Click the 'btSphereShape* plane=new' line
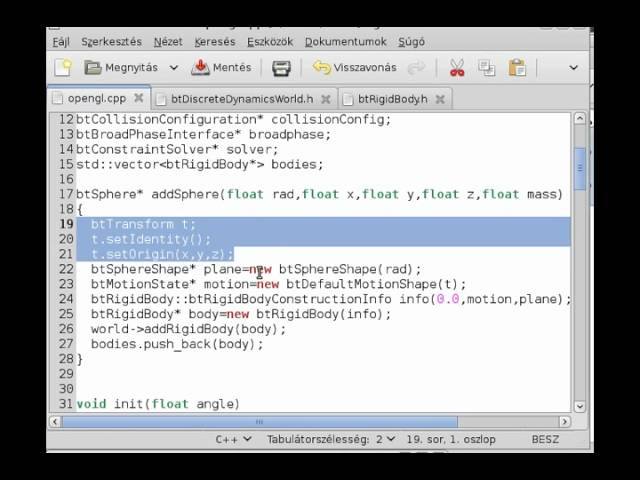 click(x=256, y=269)
